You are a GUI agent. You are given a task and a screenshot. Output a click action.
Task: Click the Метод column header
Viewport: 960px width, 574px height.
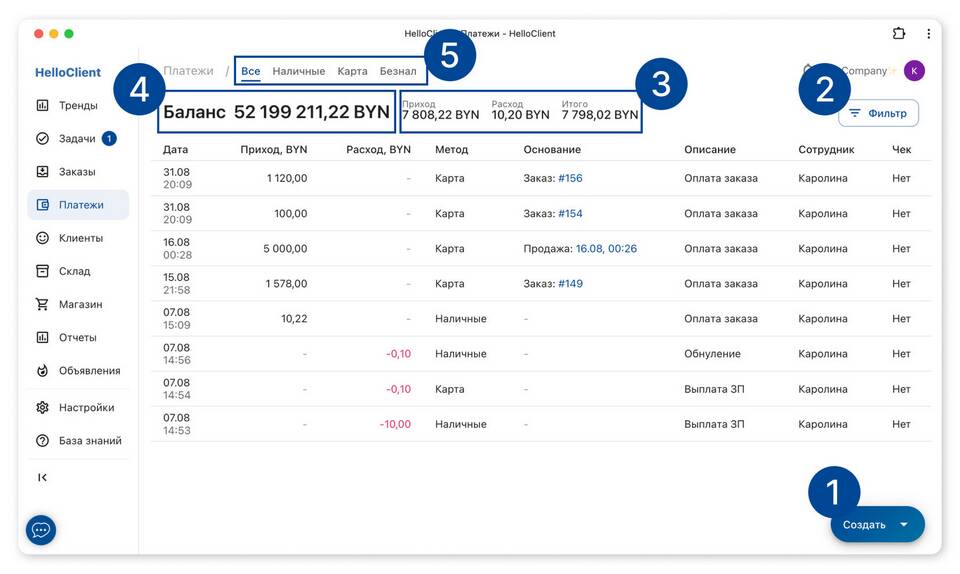tap(452, 149)
